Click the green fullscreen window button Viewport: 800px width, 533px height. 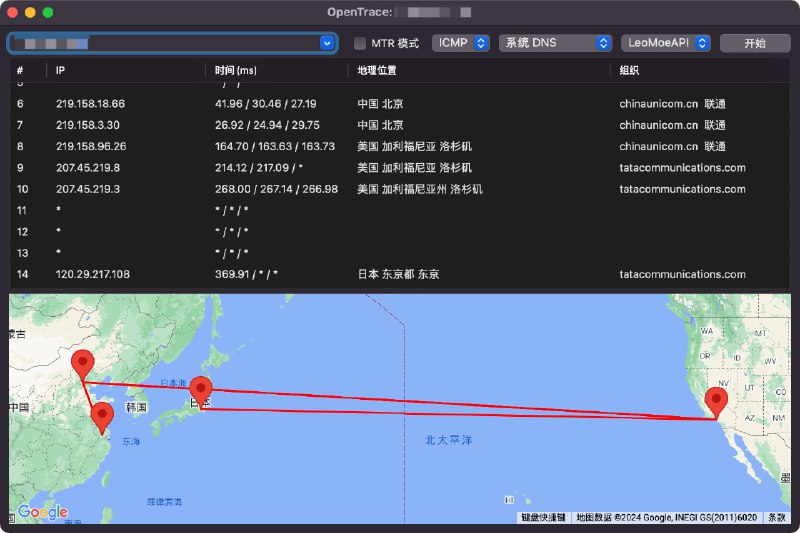pos(48,12)
